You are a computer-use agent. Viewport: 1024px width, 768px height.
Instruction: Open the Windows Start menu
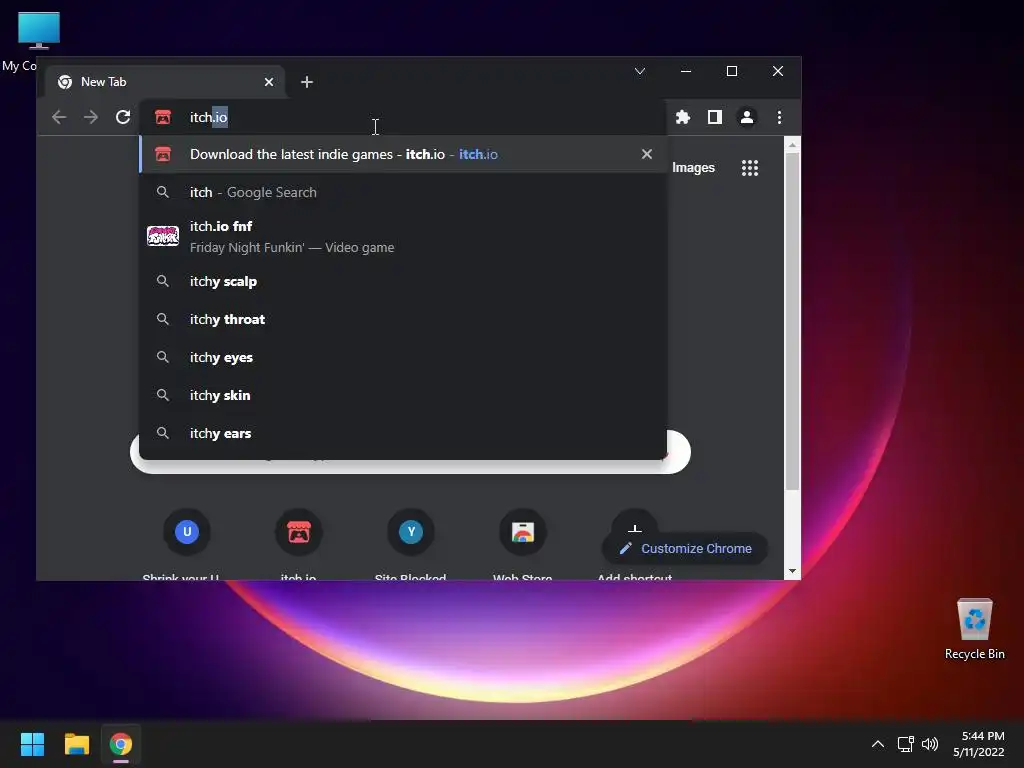[32, 744]
